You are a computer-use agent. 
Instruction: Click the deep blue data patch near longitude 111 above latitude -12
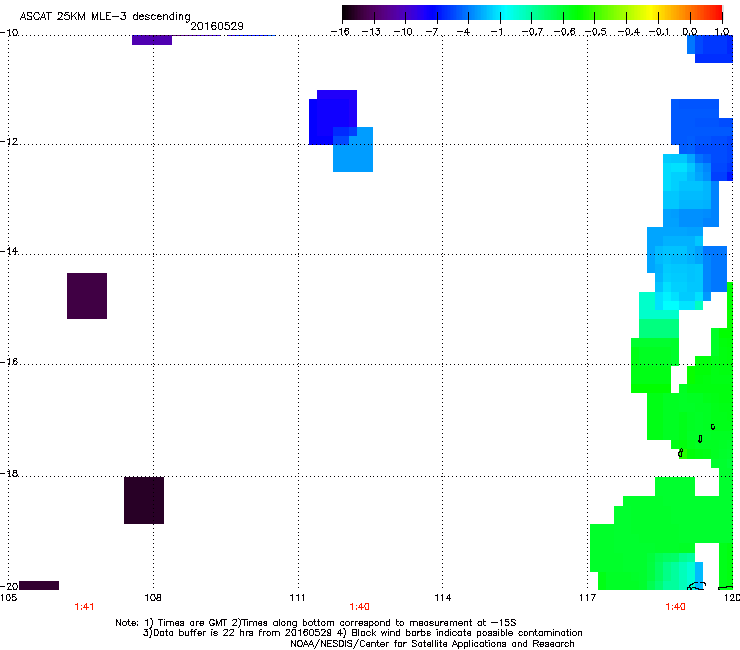click(333, 117)
